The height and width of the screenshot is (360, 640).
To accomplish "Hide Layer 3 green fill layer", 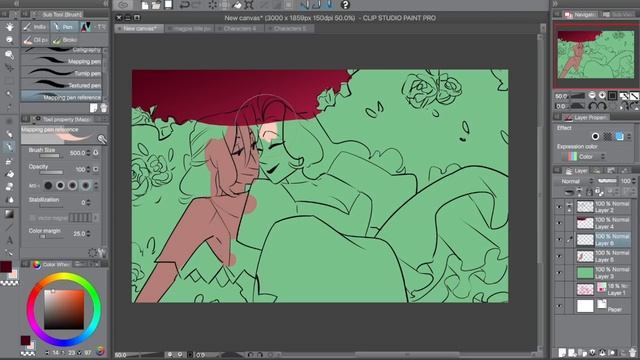I will point(559,273).
